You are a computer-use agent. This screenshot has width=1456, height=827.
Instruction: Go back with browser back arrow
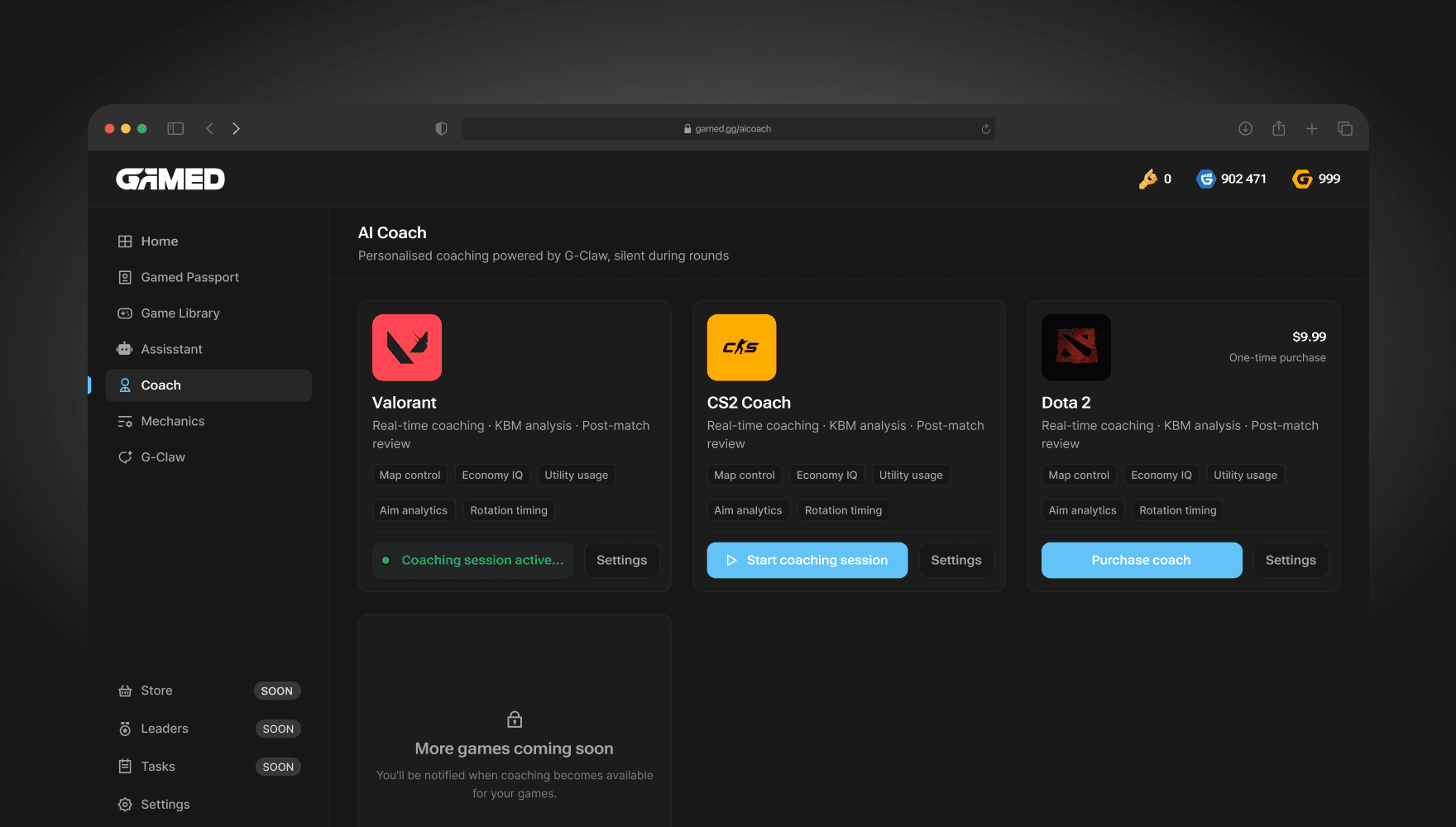click(210, 129)
